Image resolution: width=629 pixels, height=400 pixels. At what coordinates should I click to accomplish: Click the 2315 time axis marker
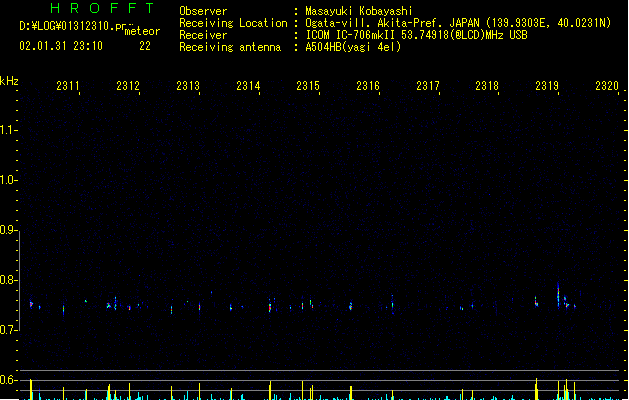pyautogui.click(x=308, y=86)
